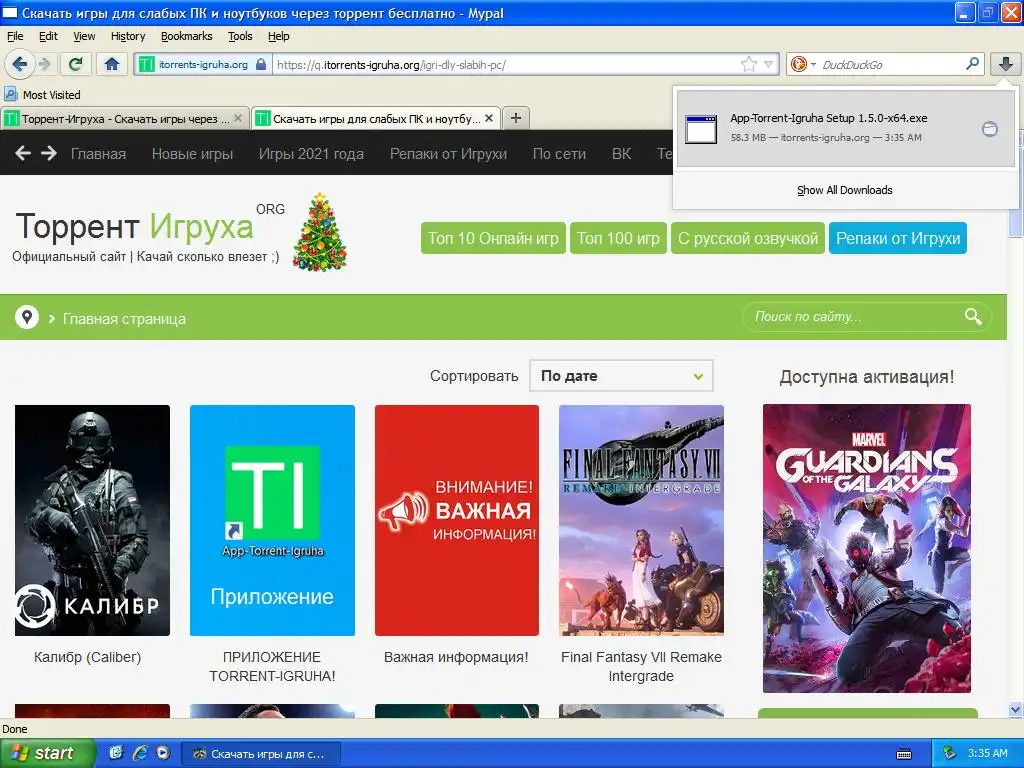Open containing folder for App-Torrent-Igruha setup
Screen dimensions: 1024x768
[x=990, y=129]
